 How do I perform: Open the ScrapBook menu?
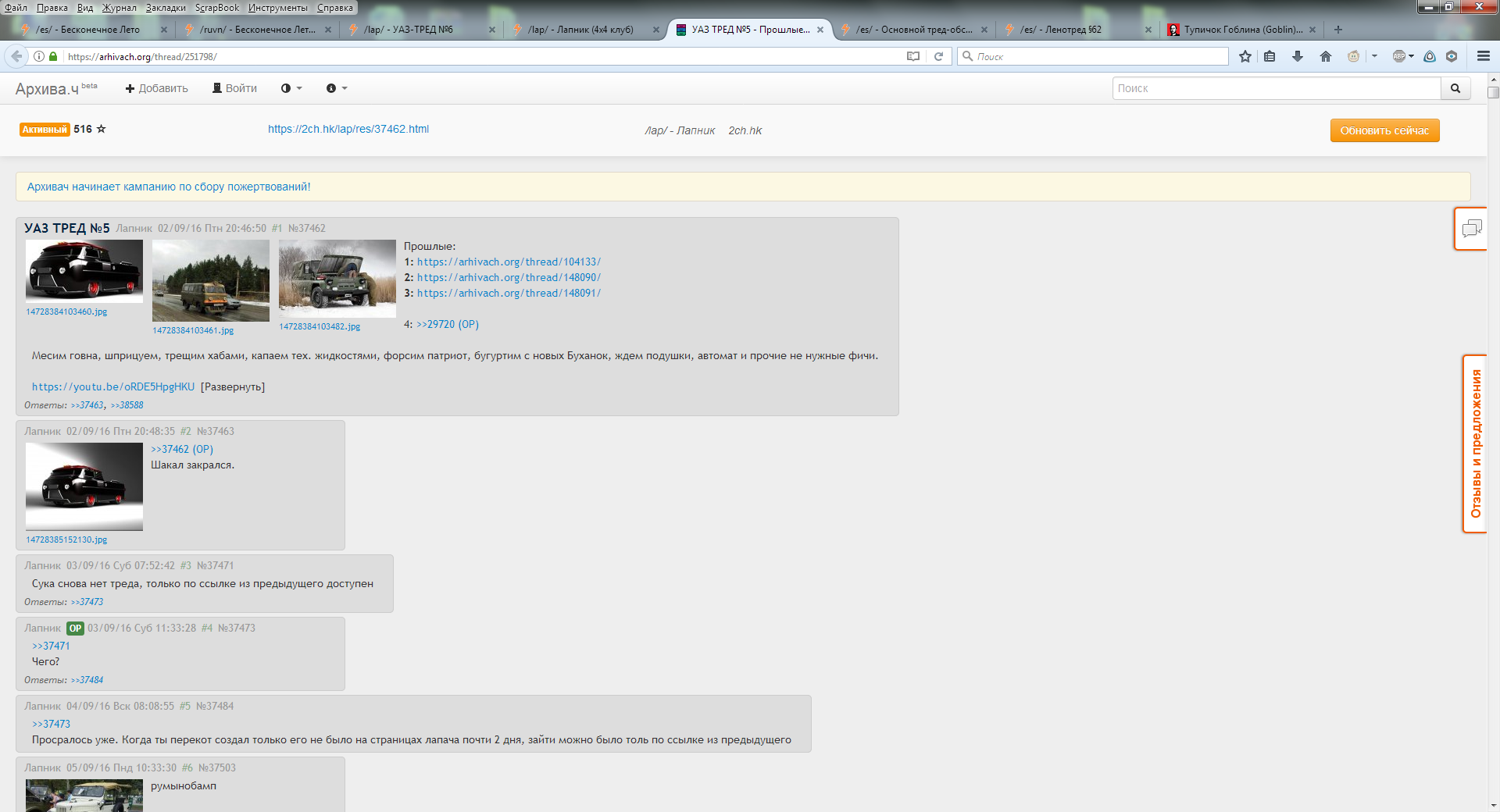click(x=217, y=8)
